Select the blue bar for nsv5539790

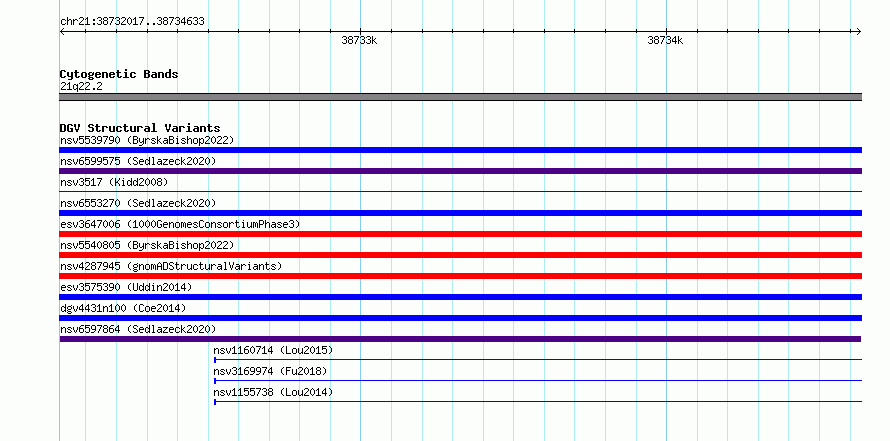[461, 150]
